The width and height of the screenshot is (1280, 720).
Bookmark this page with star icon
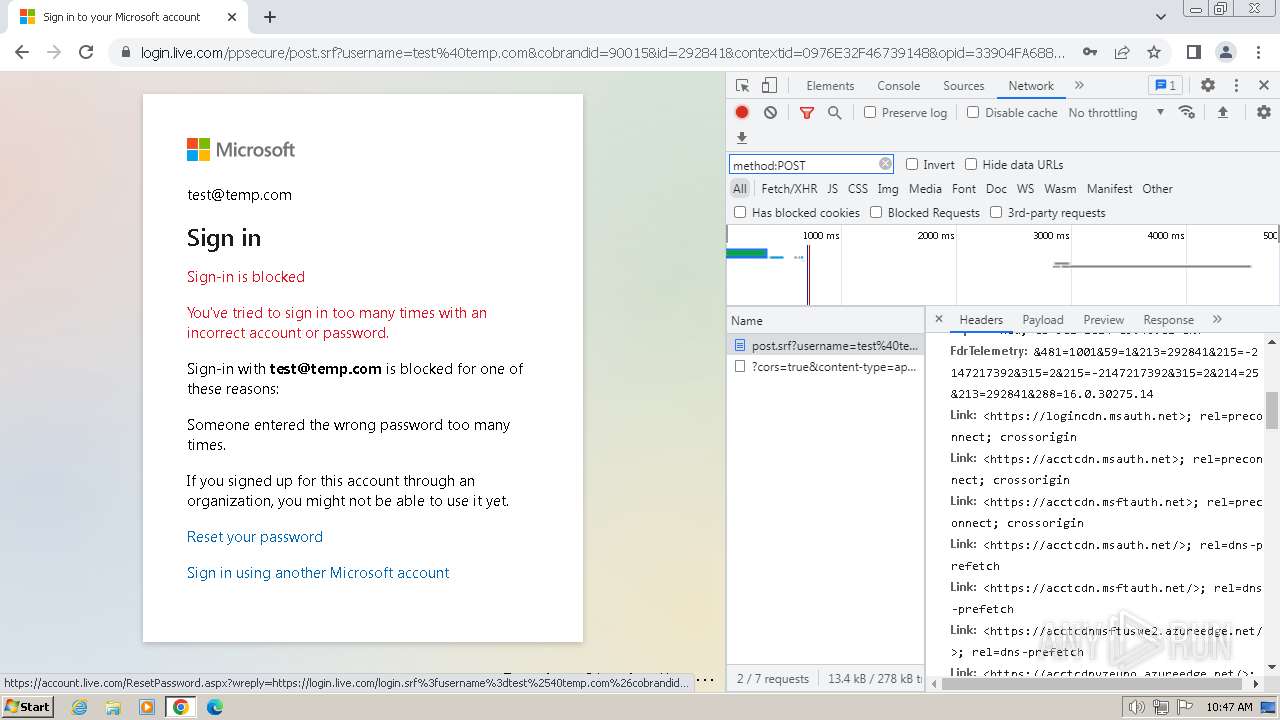1154,52
